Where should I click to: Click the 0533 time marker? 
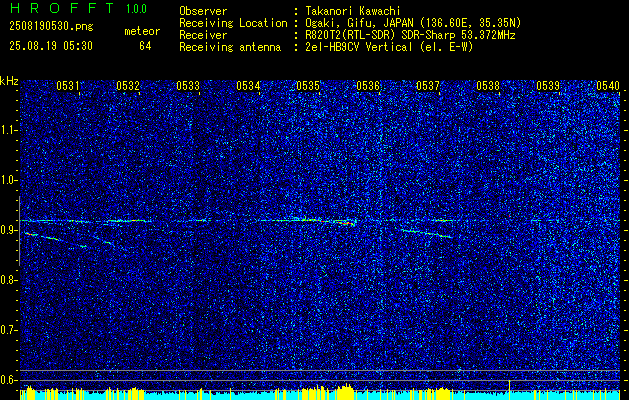[x=188, y=86]
